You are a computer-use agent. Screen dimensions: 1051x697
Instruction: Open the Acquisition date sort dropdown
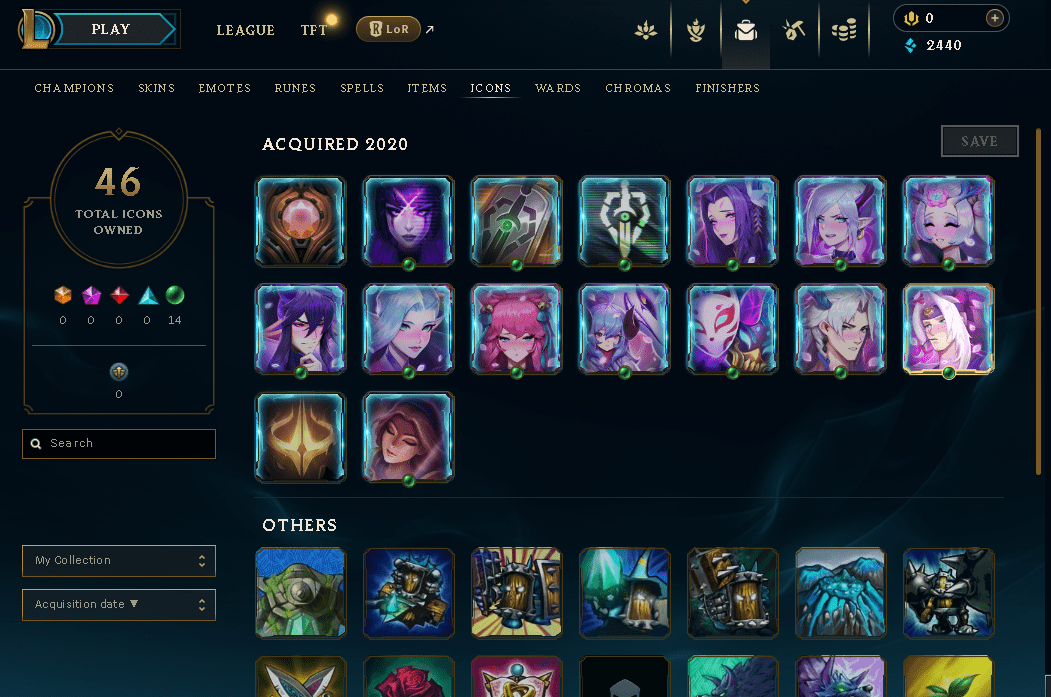coord(119,605)
